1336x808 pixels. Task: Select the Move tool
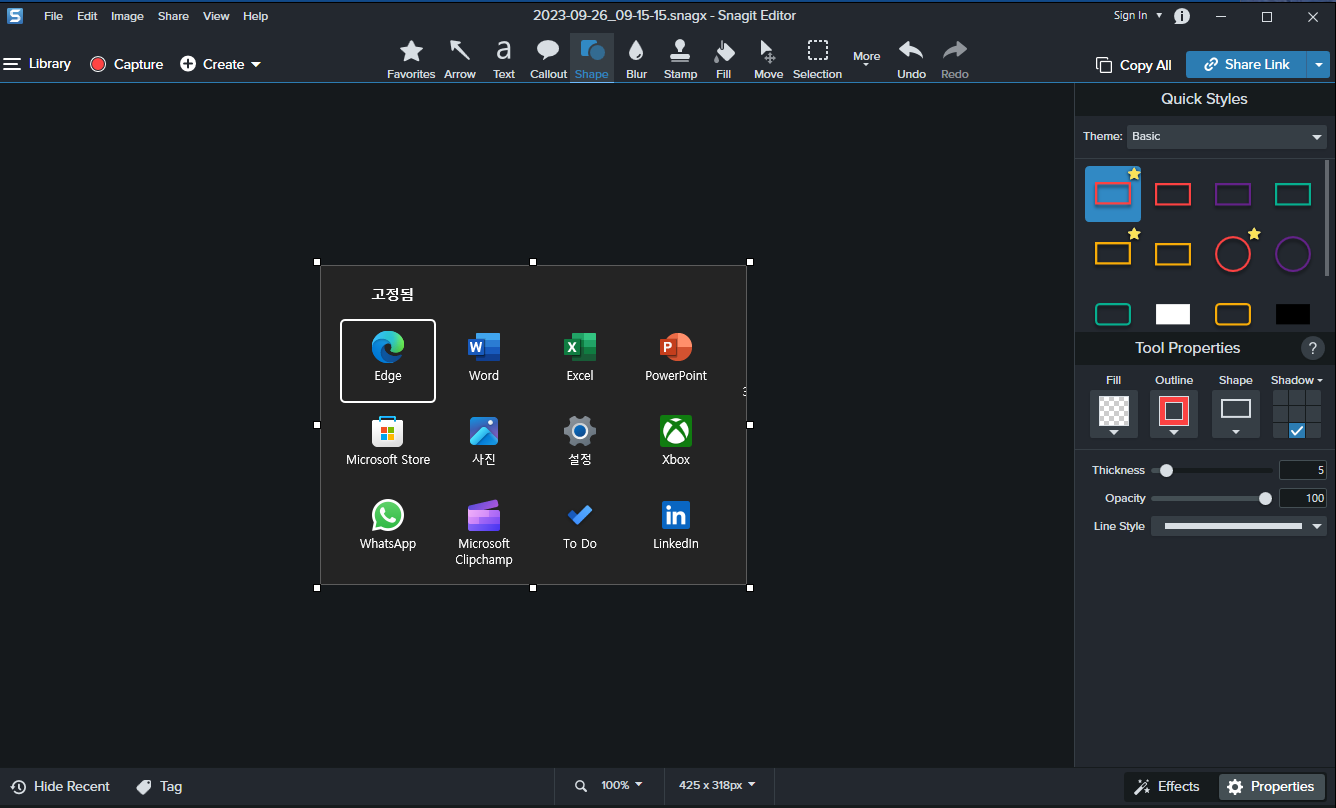pyautogui.click(x=768, y=59)
